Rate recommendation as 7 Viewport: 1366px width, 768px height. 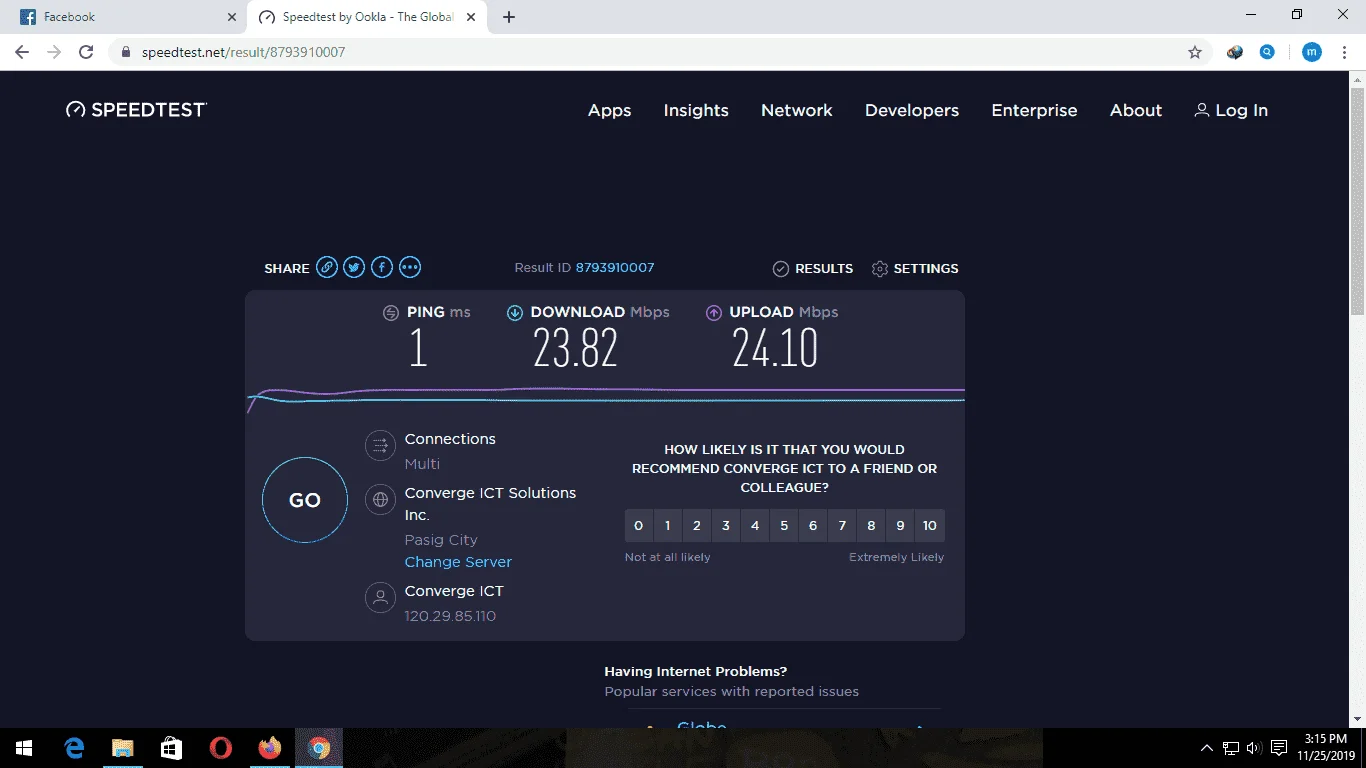point(842,526)
